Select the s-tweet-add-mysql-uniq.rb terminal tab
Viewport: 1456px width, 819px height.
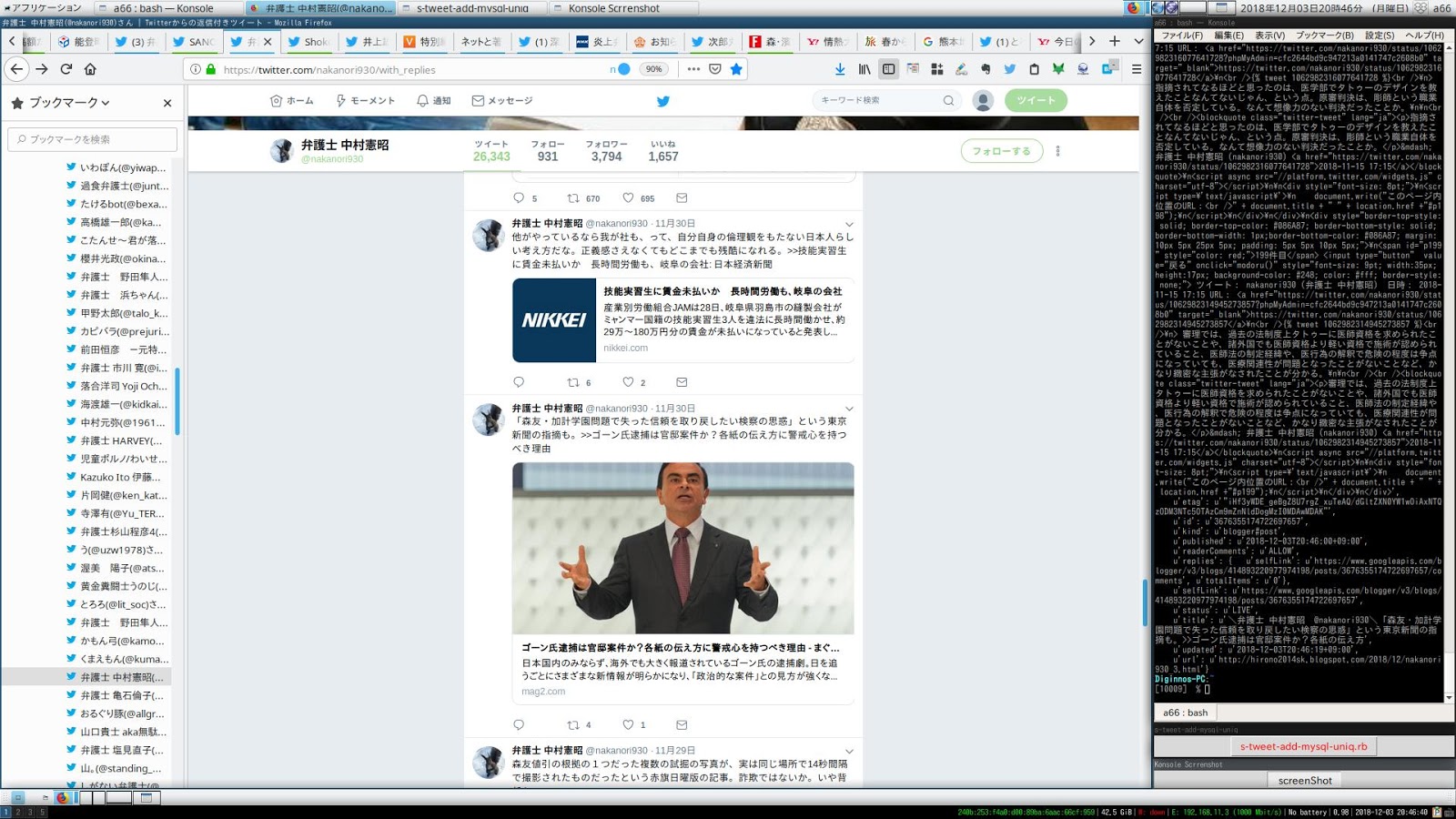(1303, 746)
